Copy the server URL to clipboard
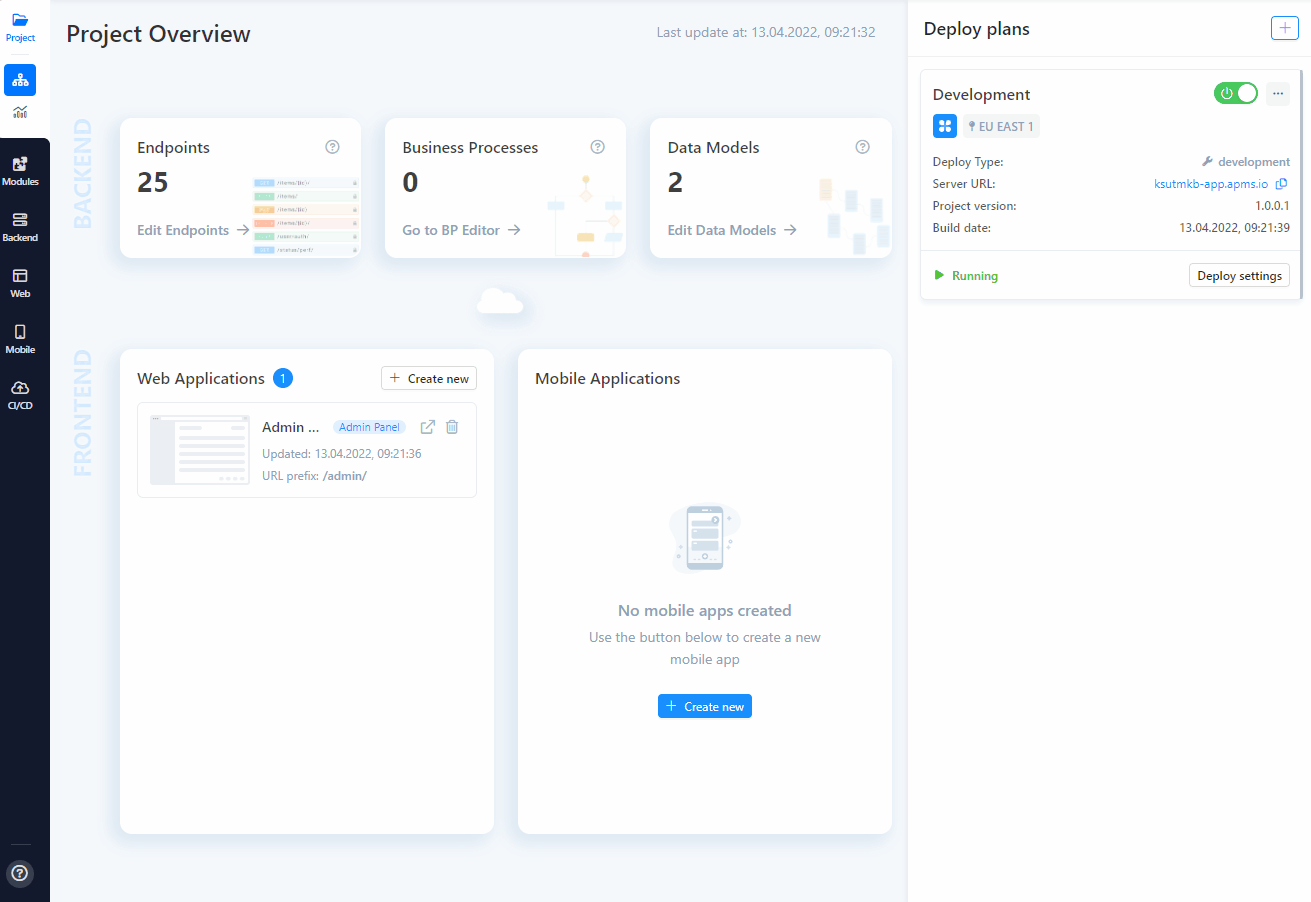Screen dimensions: 1311x902 [x=1282, y=184]
